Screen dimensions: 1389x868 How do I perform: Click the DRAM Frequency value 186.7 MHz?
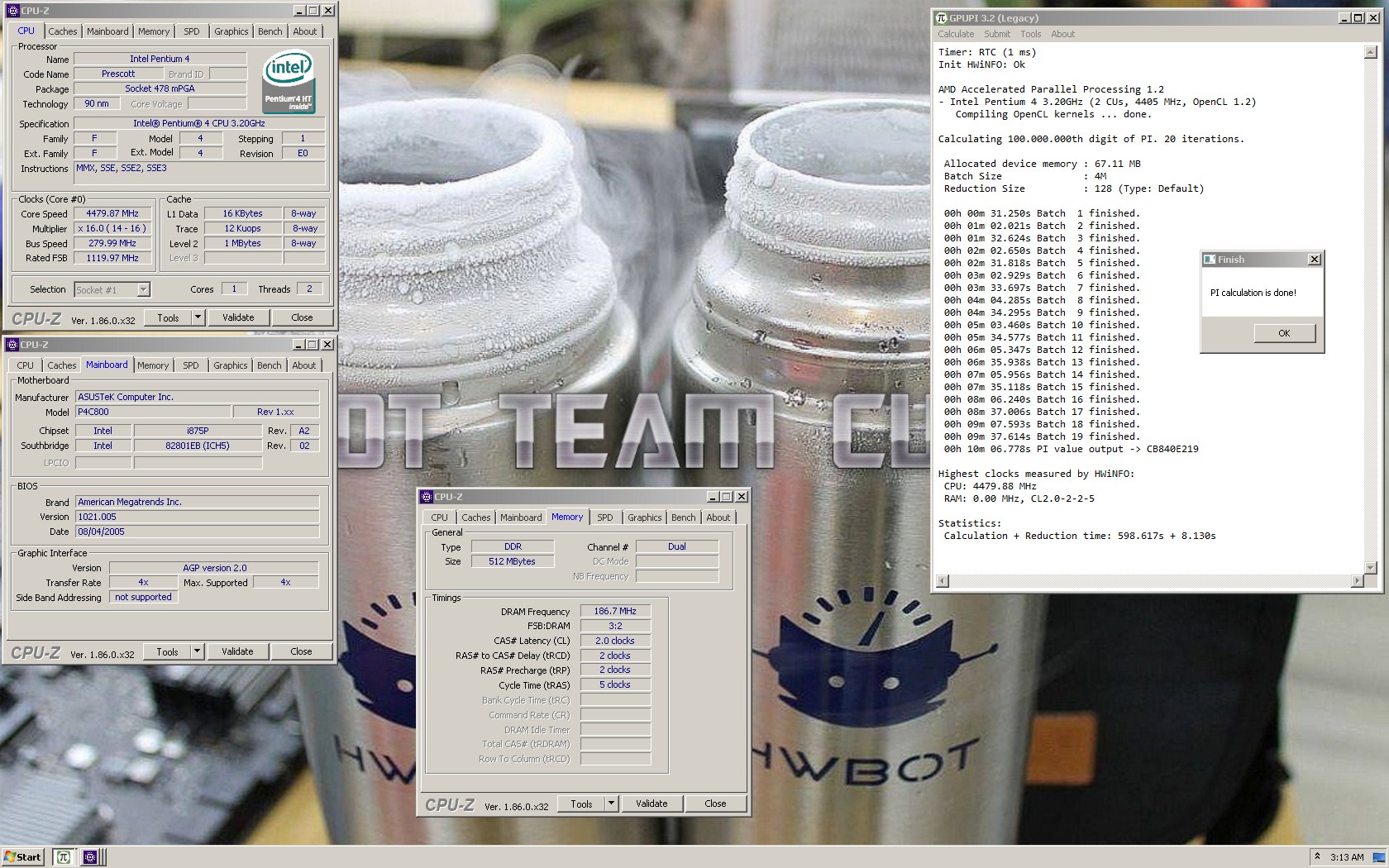pyautogui.click(x=615, y=611)
